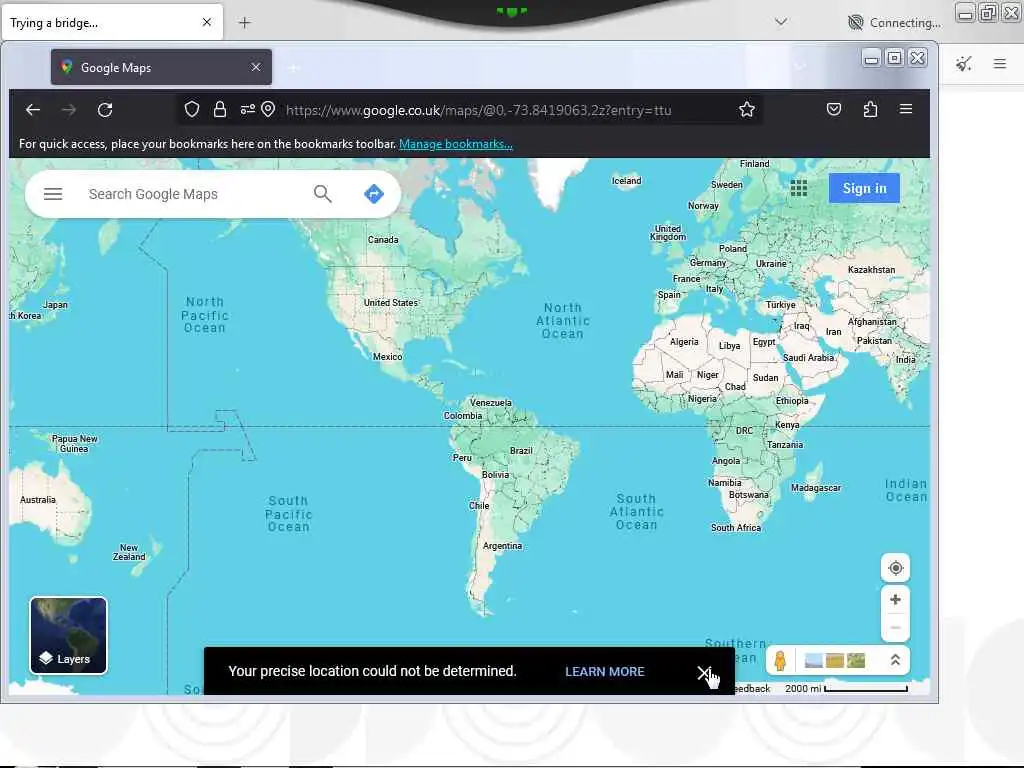The width and height of the screenshot is (1024, 768).
Task: Dismiss the location notification
Action: (x=703, y=672)
